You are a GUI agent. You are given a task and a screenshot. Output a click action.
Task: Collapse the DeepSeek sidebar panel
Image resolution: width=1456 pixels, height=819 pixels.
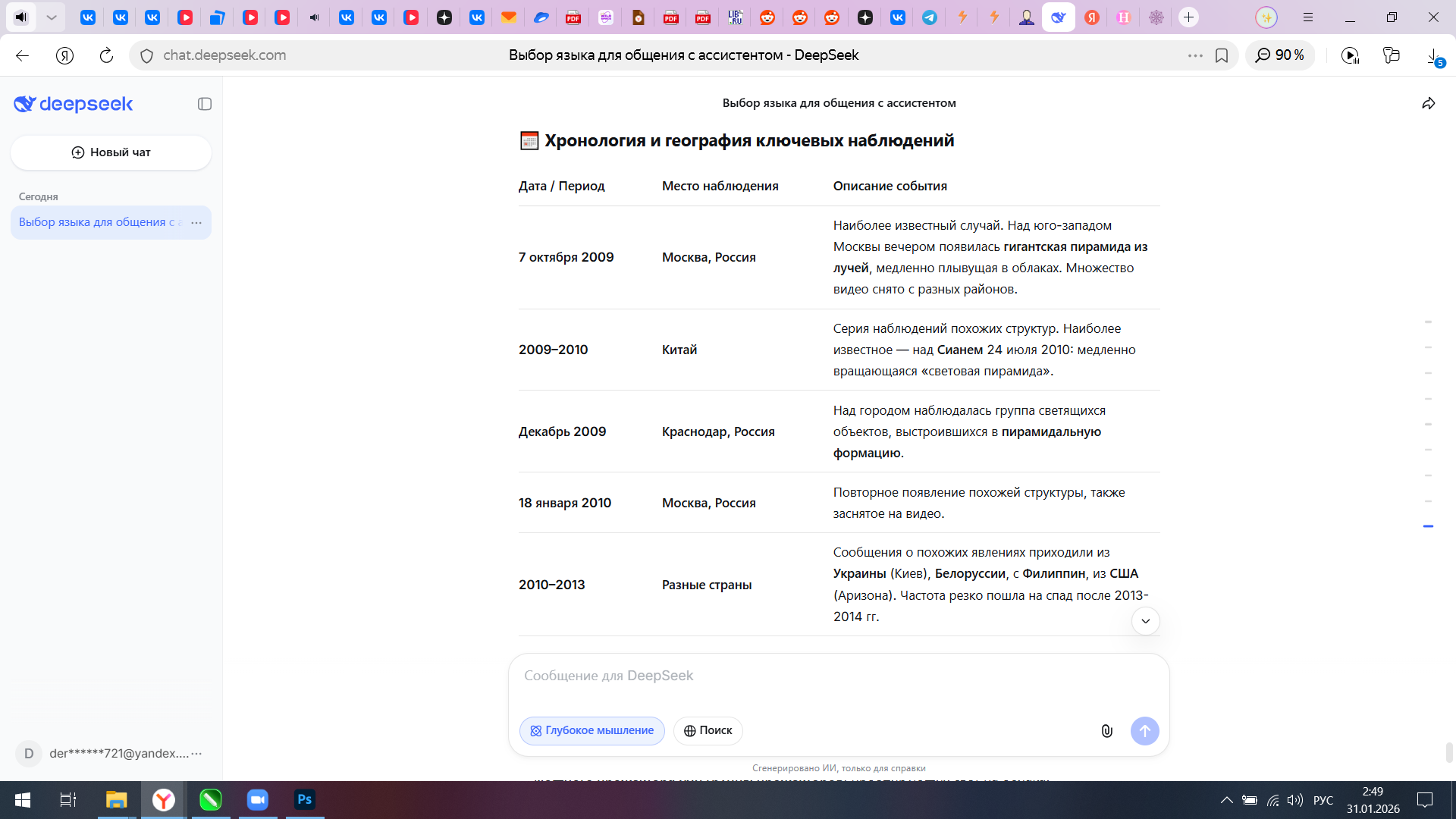click(x=205, y=104)
